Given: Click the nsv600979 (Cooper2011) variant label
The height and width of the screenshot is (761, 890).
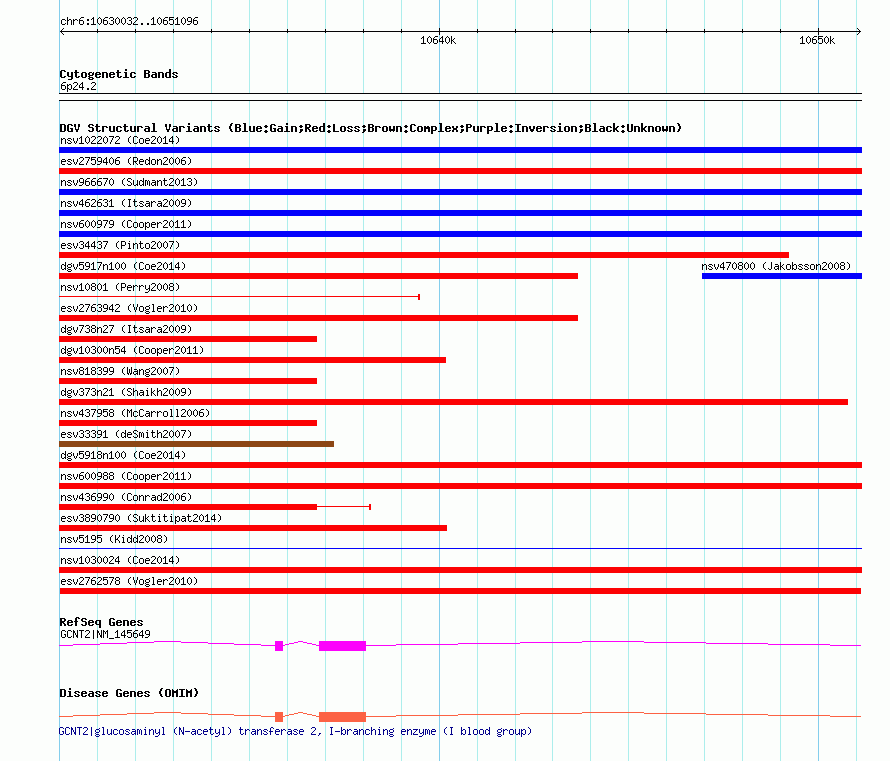Looking at the screenshot, I should [126, 224].
